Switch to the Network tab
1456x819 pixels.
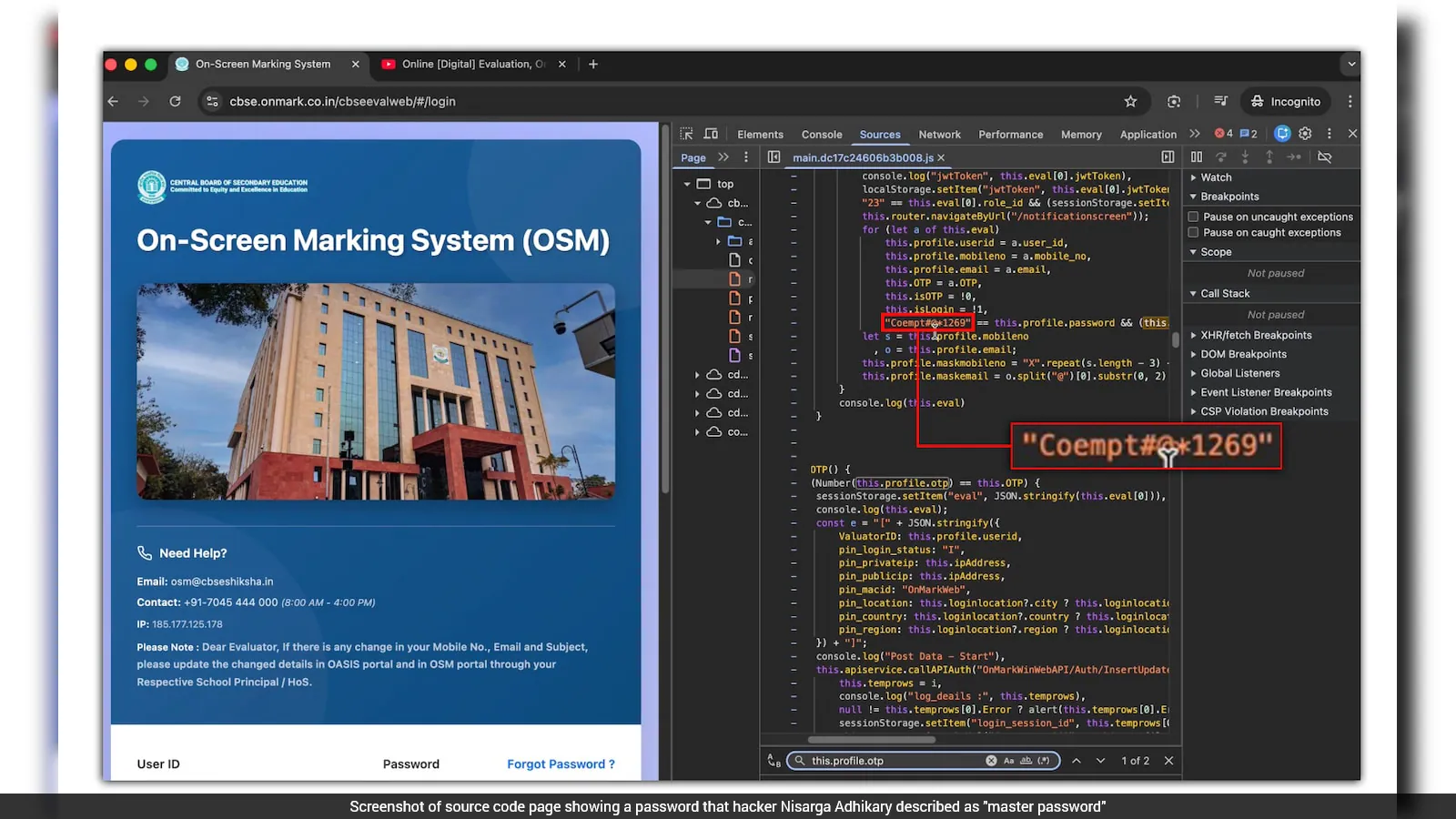(x=939, y=135)
